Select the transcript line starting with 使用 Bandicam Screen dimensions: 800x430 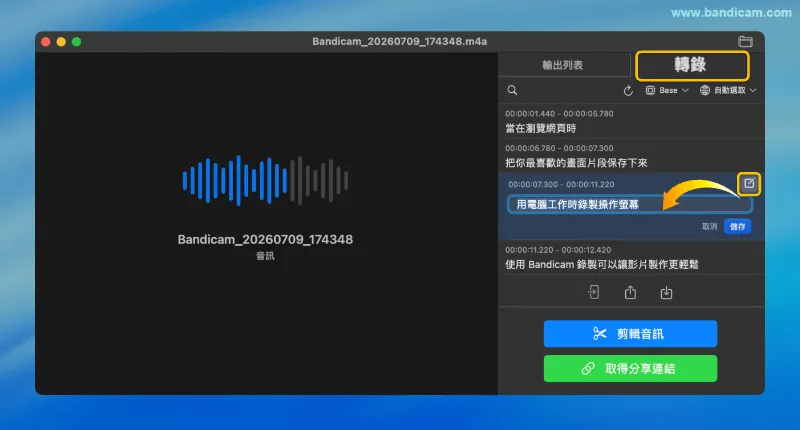[x=602, y=264]
